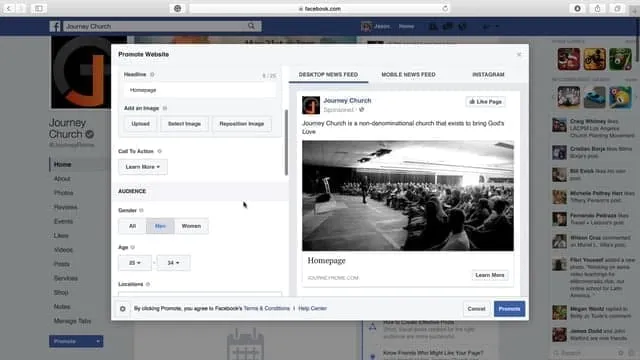The height and width of the screenshot is (360, 640).
Task: Click the Add an Image info icon
Action: (165, 108)
